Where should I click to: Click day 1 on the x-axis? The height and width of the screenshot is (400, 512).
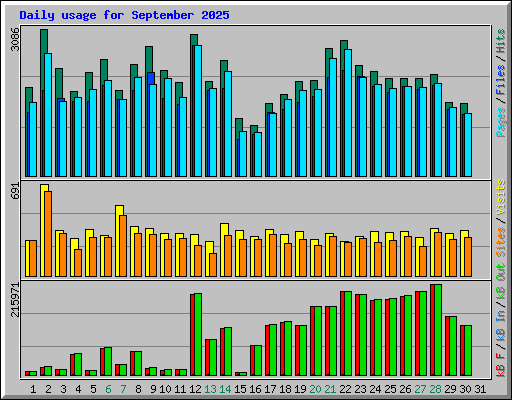click(33, 389)
